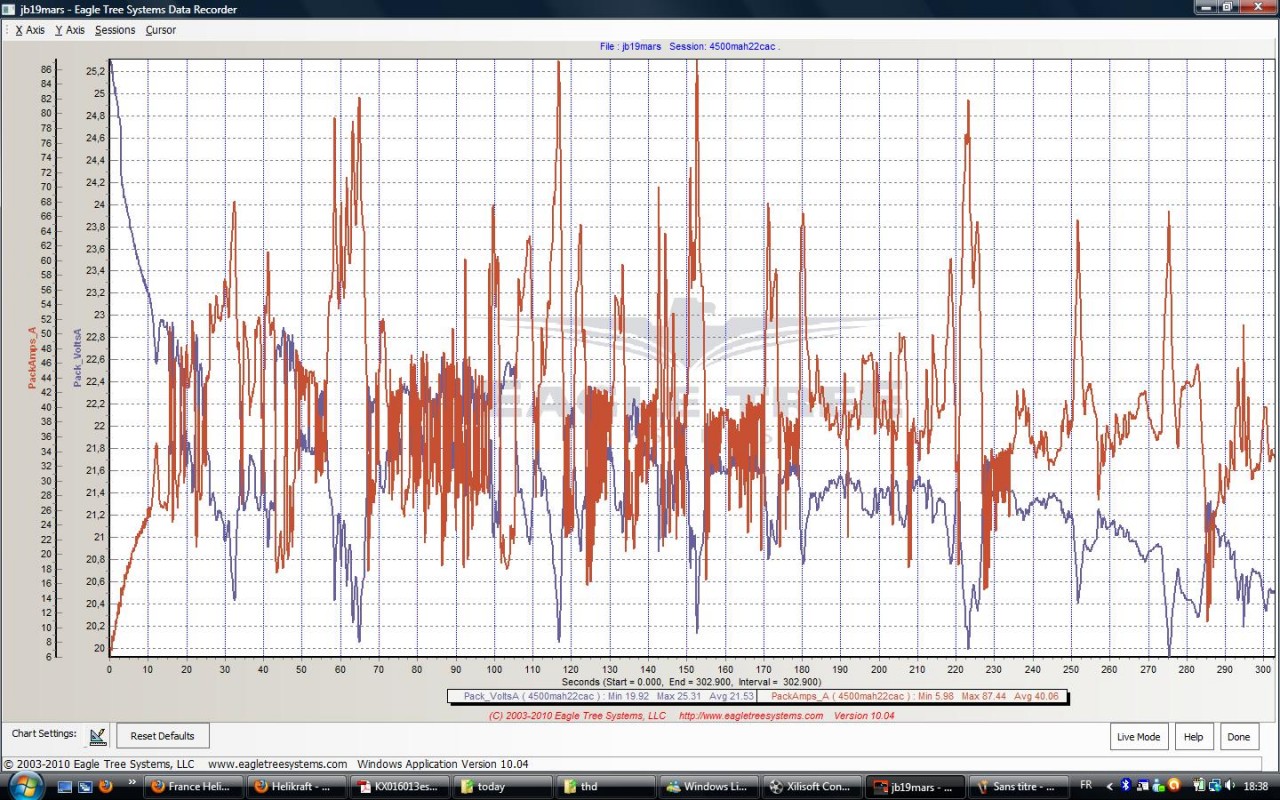
Task: Click the Bluetooth tray icon
Action: [x=1124, y=786]
